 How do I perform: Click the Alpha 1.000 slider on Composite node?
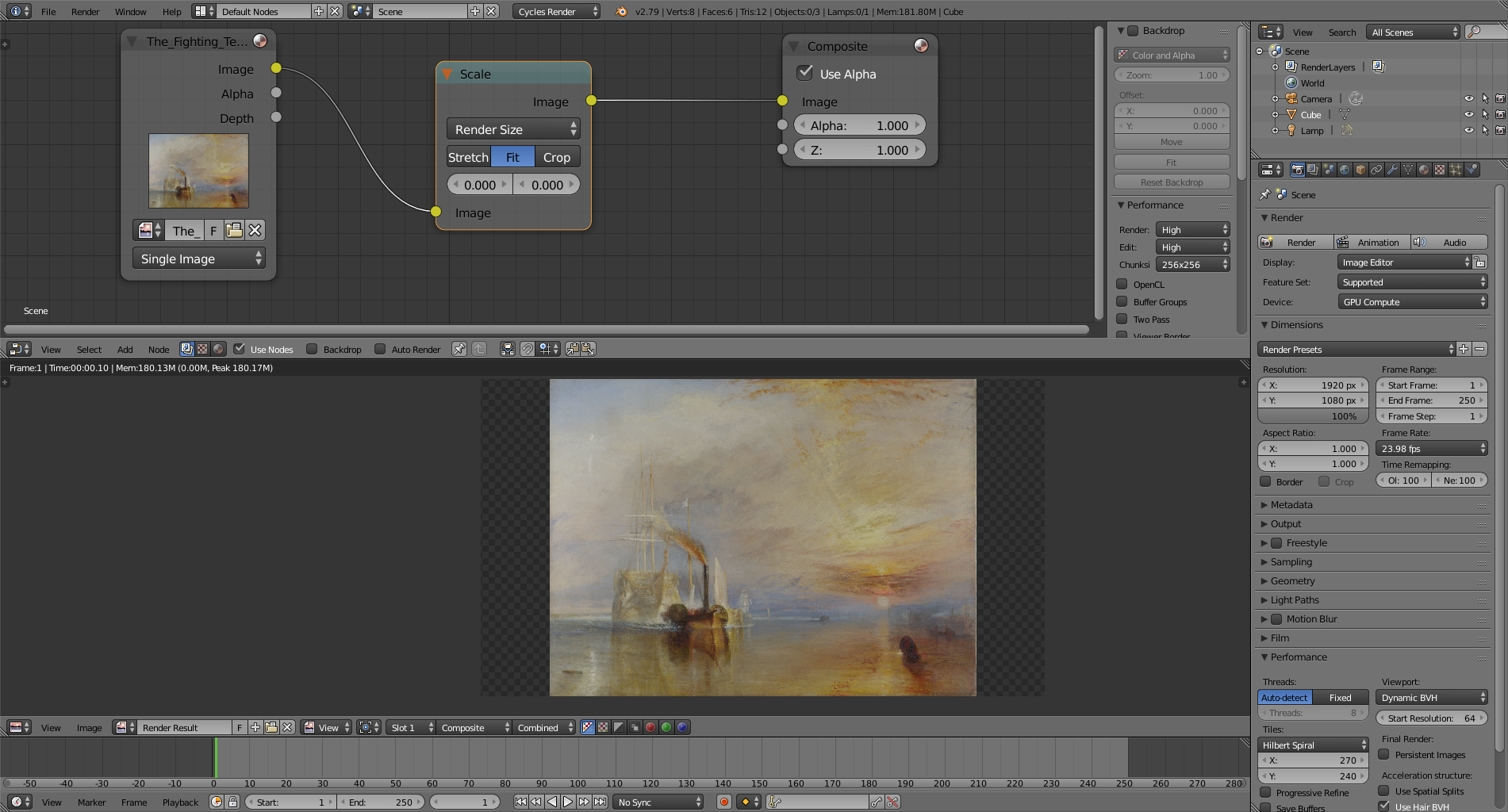tap(859, 125)
